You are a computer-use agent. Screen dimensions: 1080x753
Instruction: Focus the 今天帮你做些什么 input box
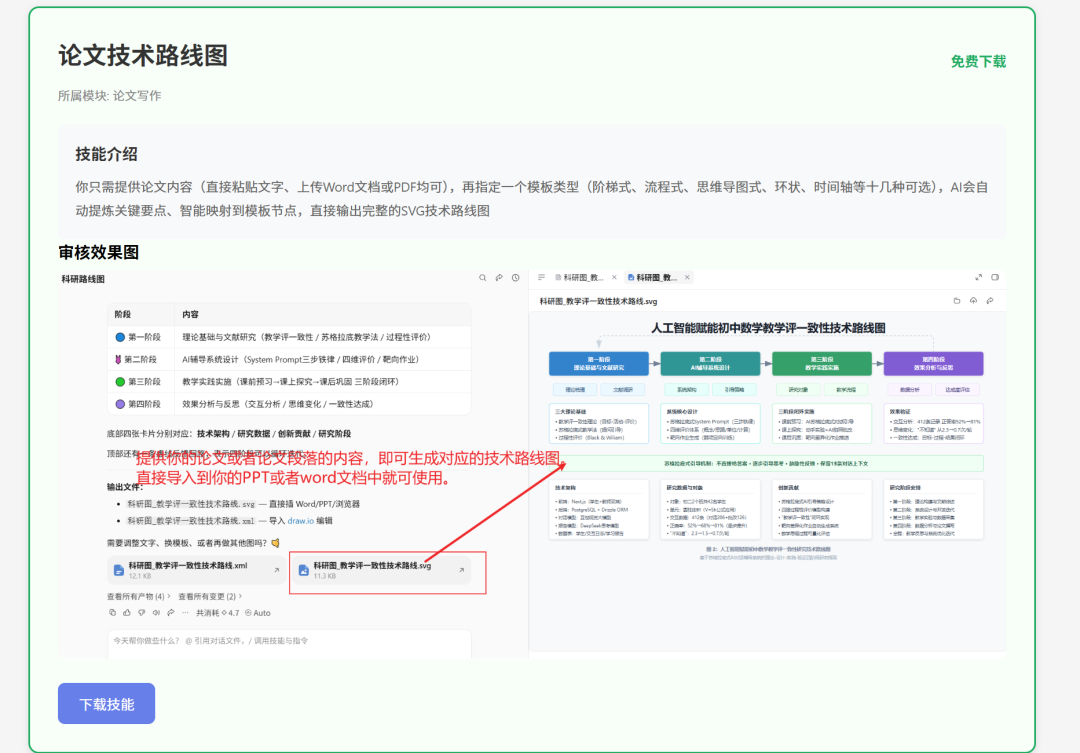tap(289, 642)
